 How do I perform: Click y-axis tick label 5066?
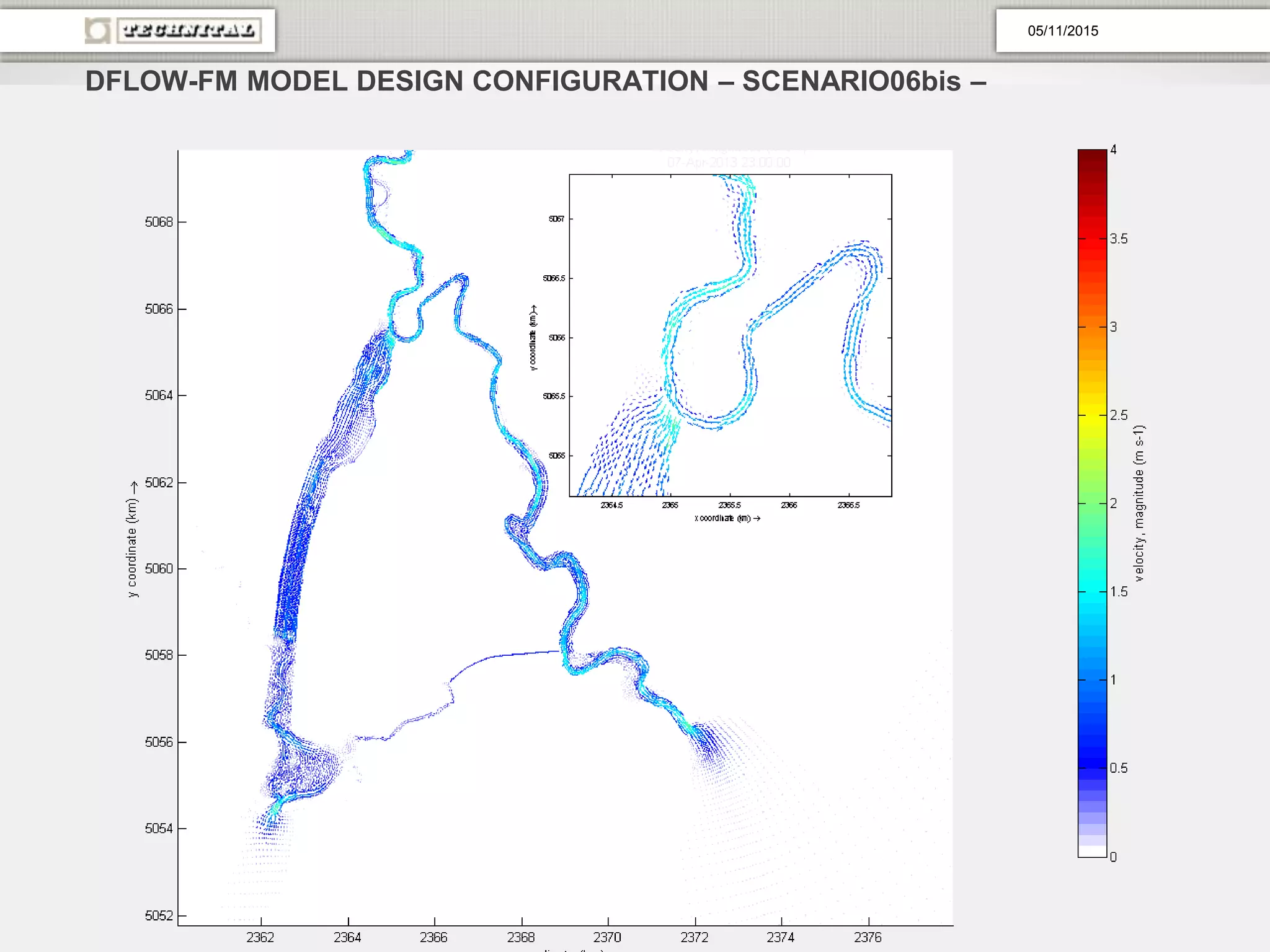pos(159,309)
